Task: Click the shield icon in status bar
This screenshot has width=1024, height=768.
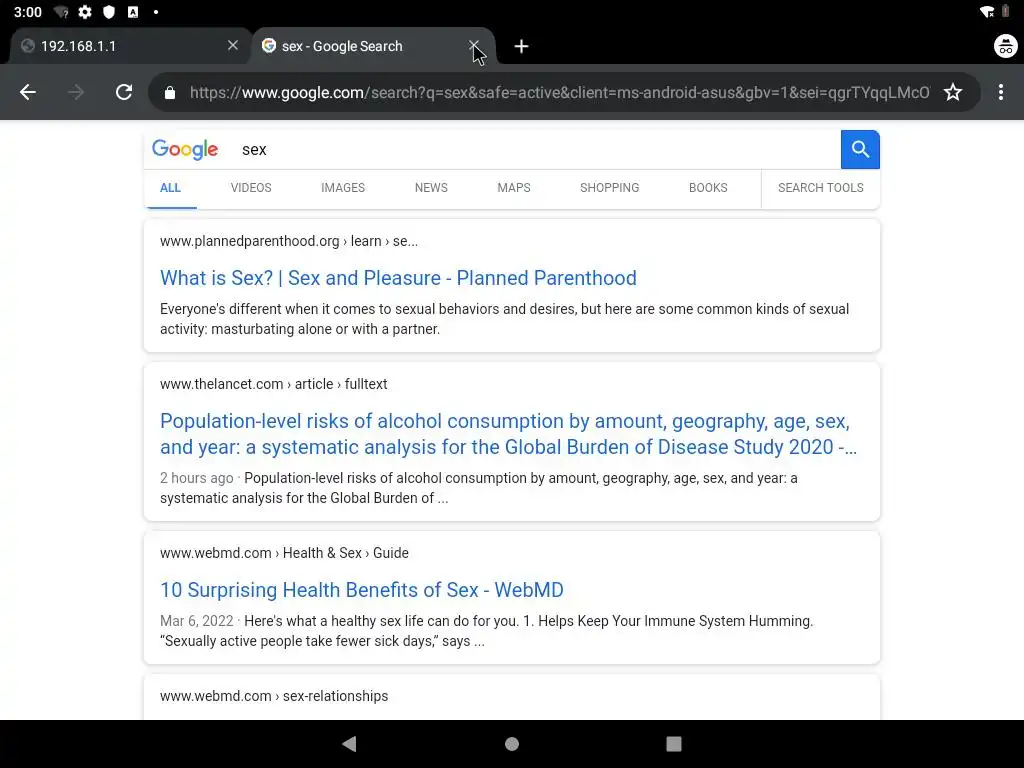Action: 109,12
